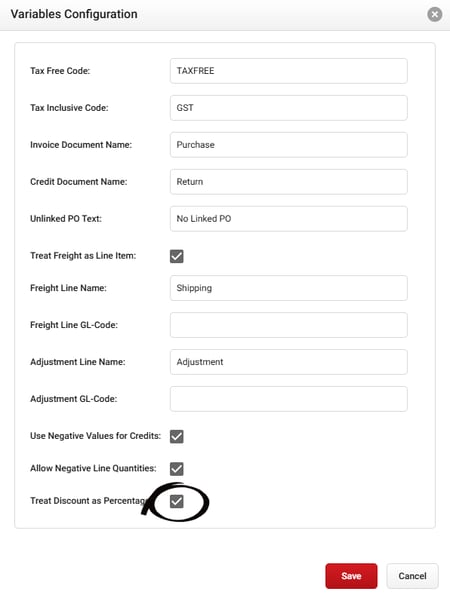Edit the Credit Document Name field

pos(289,182)
